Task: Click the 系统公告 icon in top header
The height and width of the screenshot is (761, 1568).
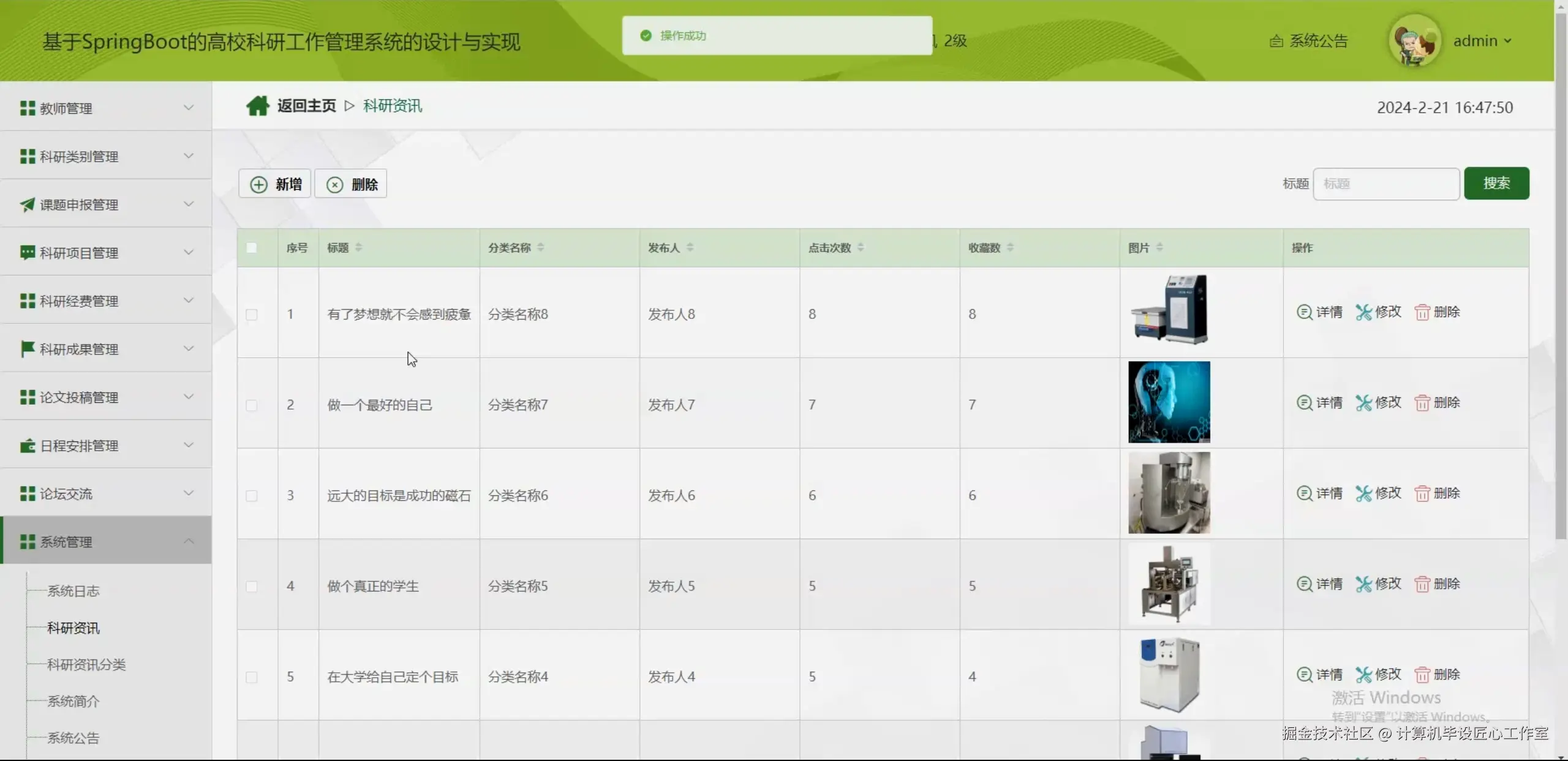Action: [1276, 41]
